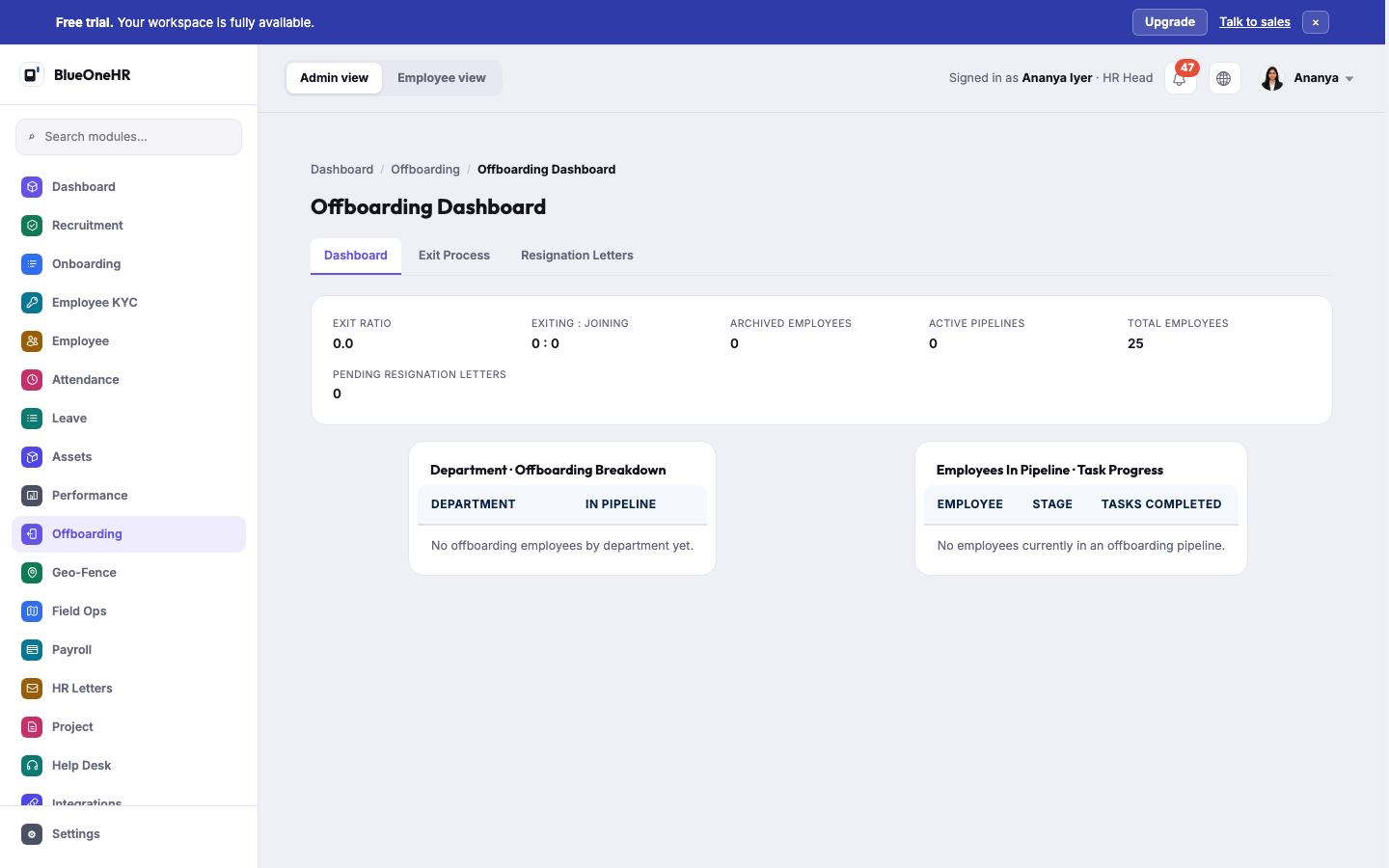Viewport: 1389px width, 868px height.
Task: Click the Settings gear icon
Action: click(32, 834)
